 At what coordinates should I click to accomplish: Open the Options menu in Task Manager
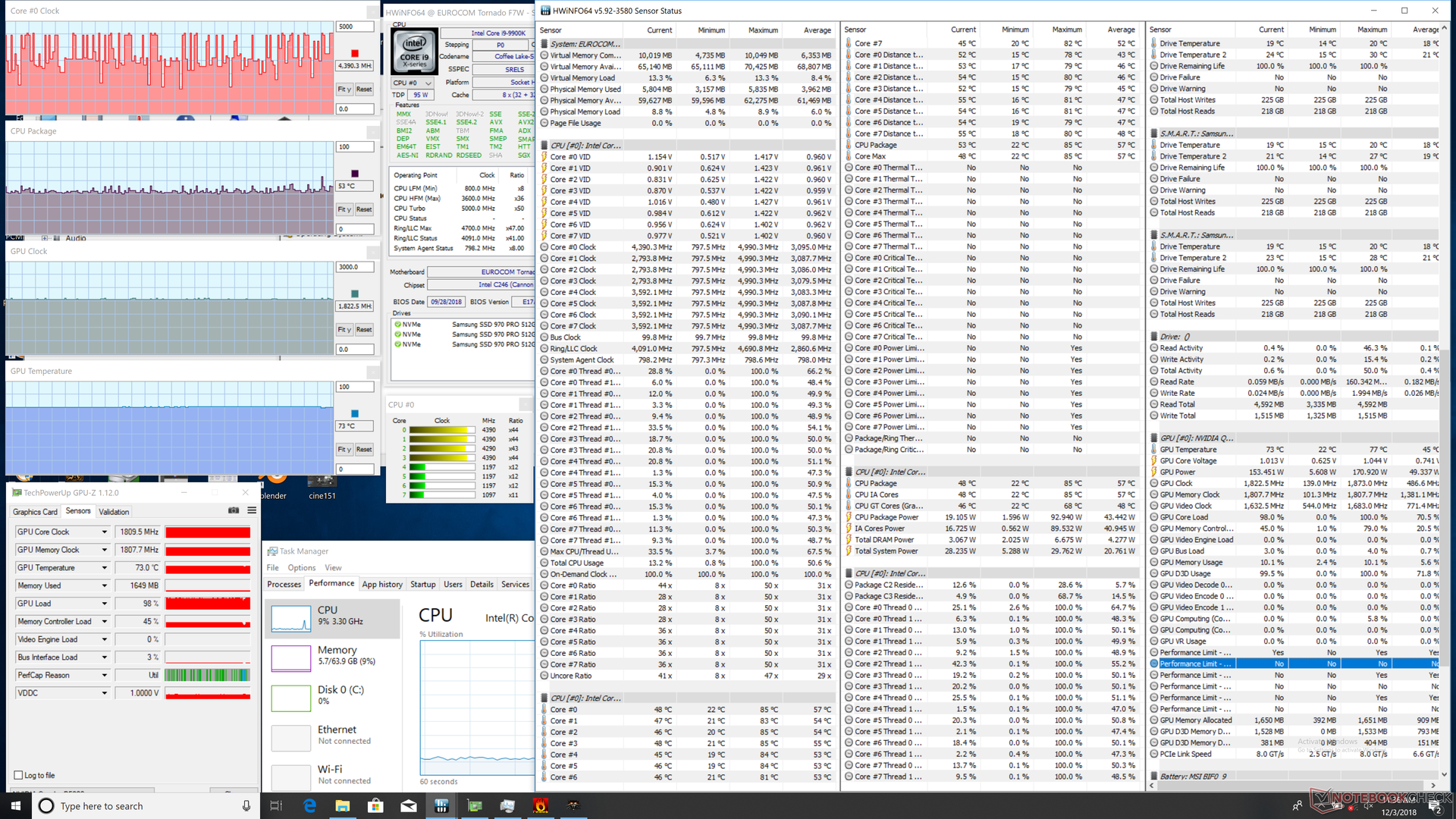(302, 567)
